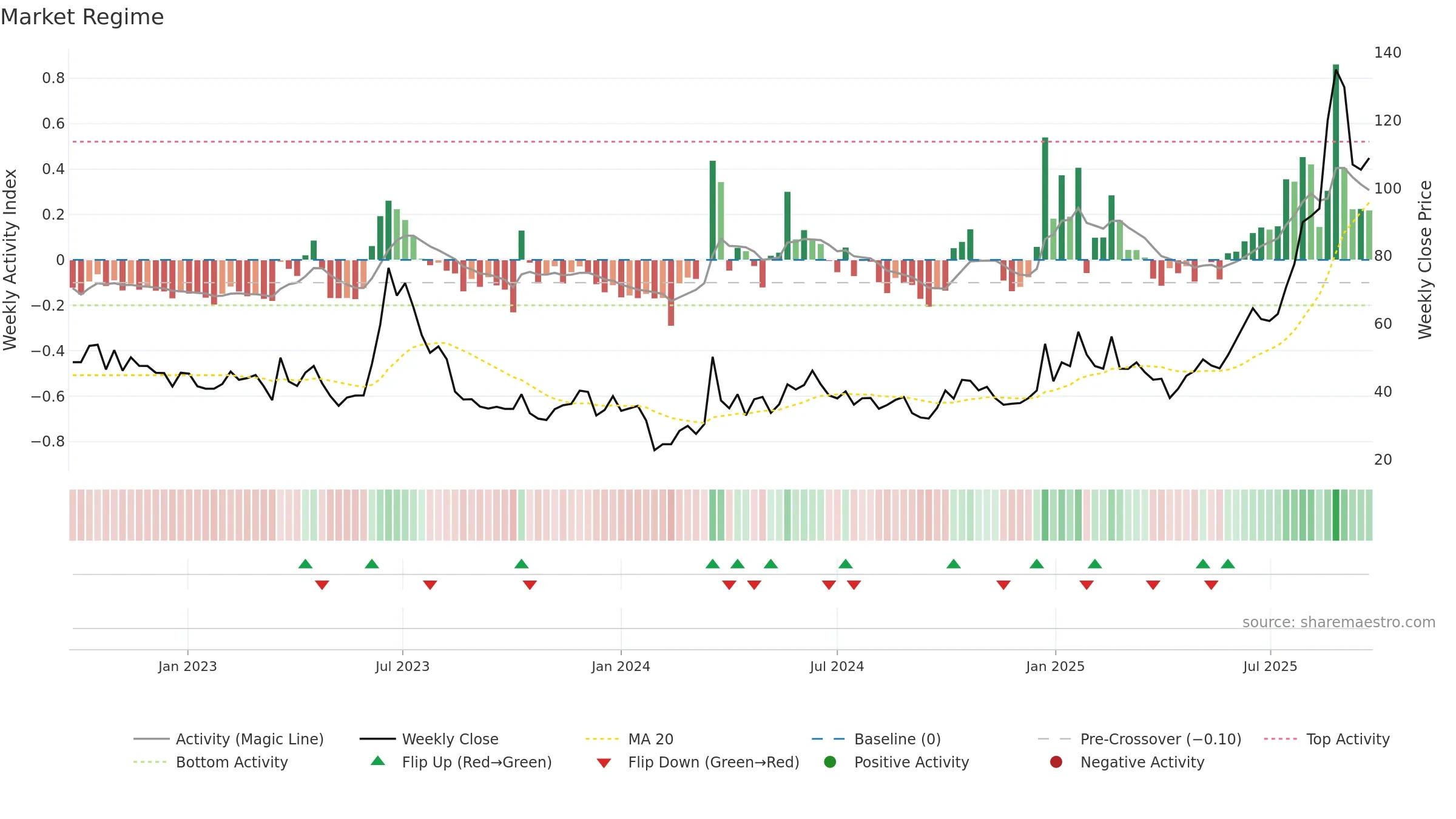
Task: Click the Positive Activity green circle legend icon
Action: pos(830,762)
